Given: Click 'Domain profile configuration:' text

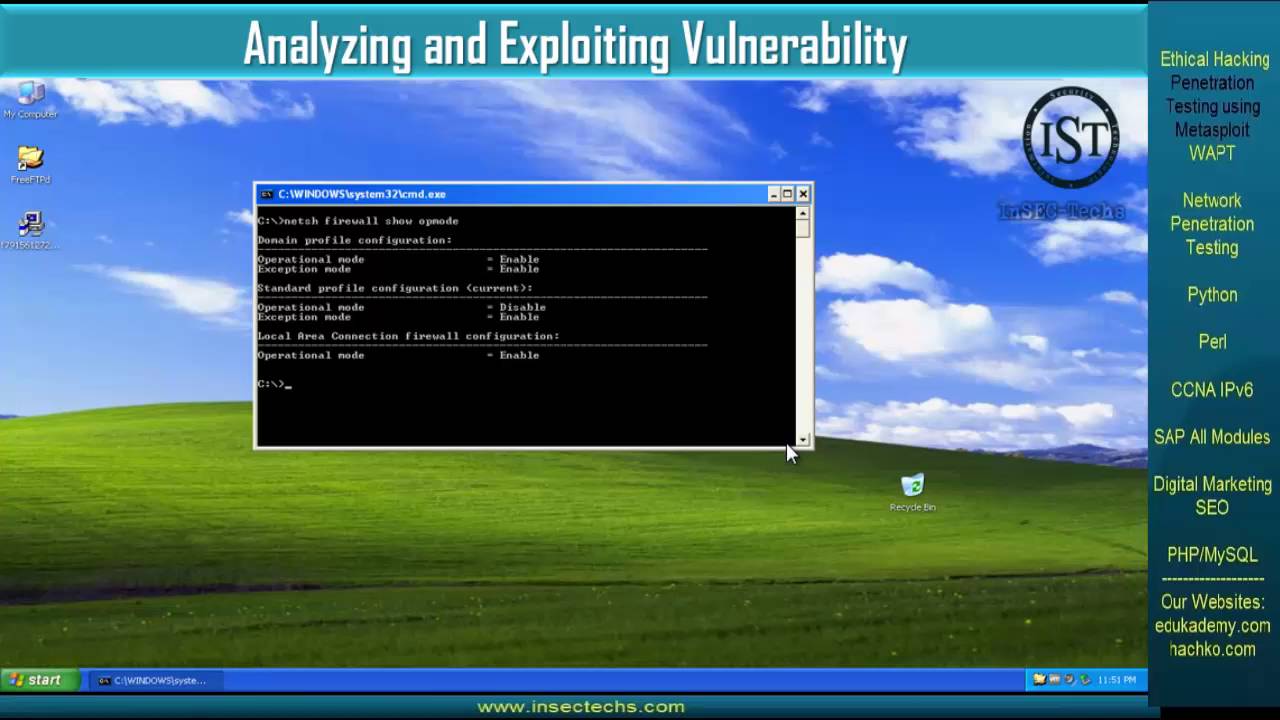Looking at the screenshot, I should click(355, 240).
